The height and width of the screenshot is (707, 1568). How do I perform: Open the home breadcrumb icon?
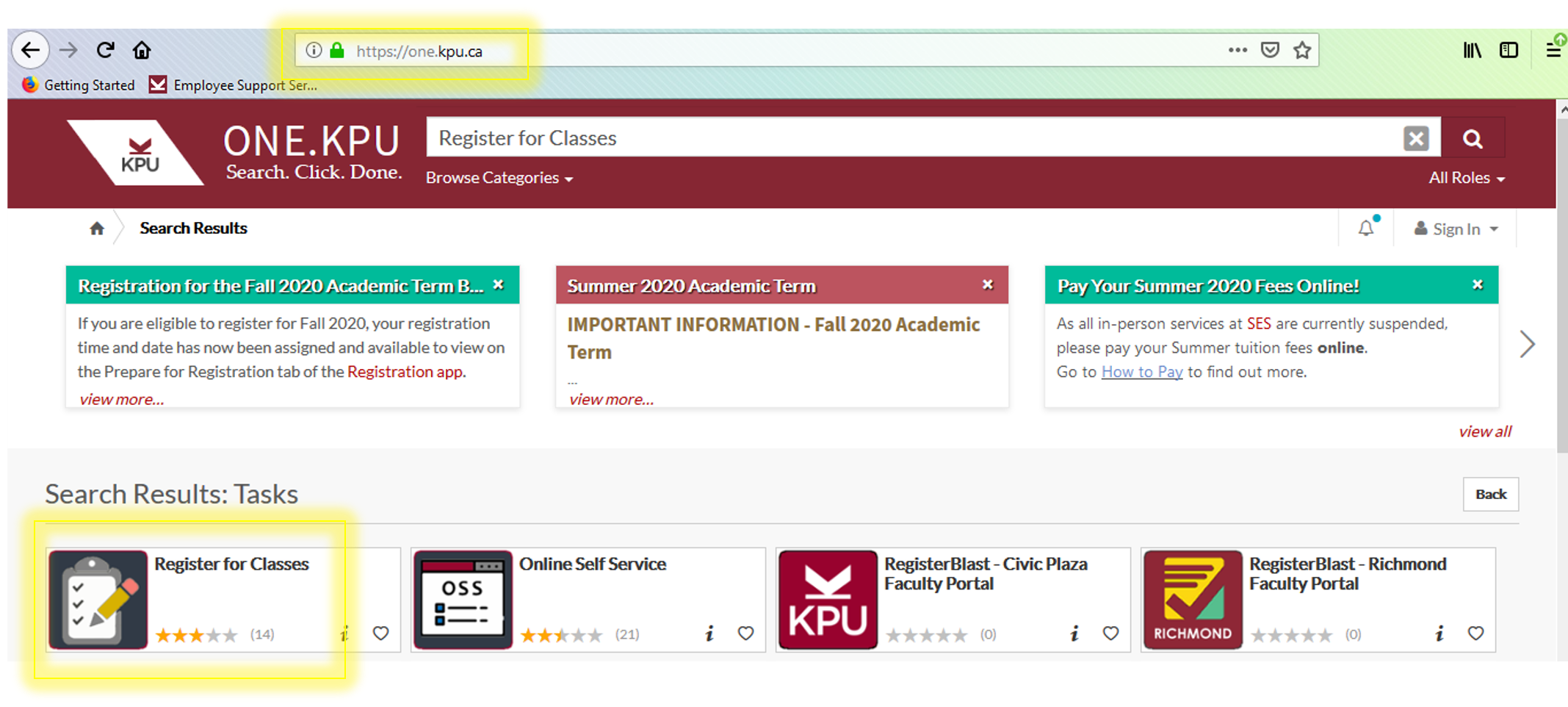coord(96,228)
